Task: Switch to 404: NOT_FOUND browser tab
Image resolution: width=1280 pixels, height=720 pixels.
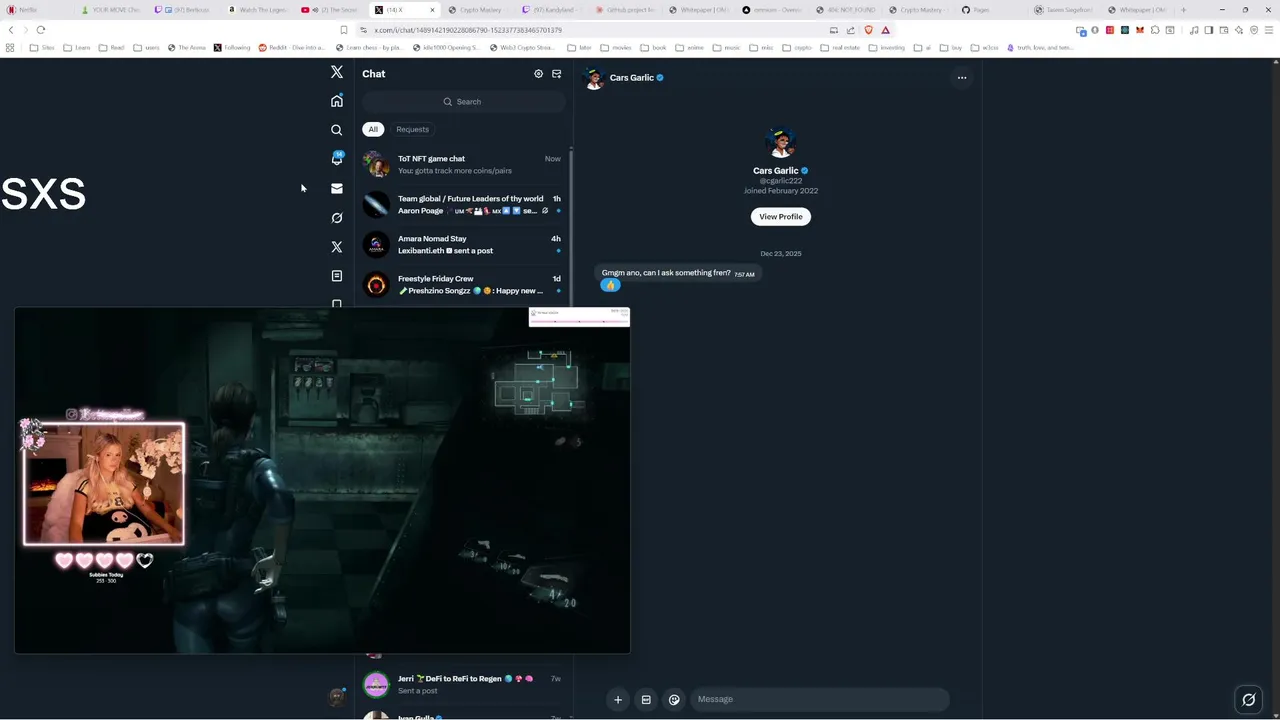Action: (x=845, y=10)
